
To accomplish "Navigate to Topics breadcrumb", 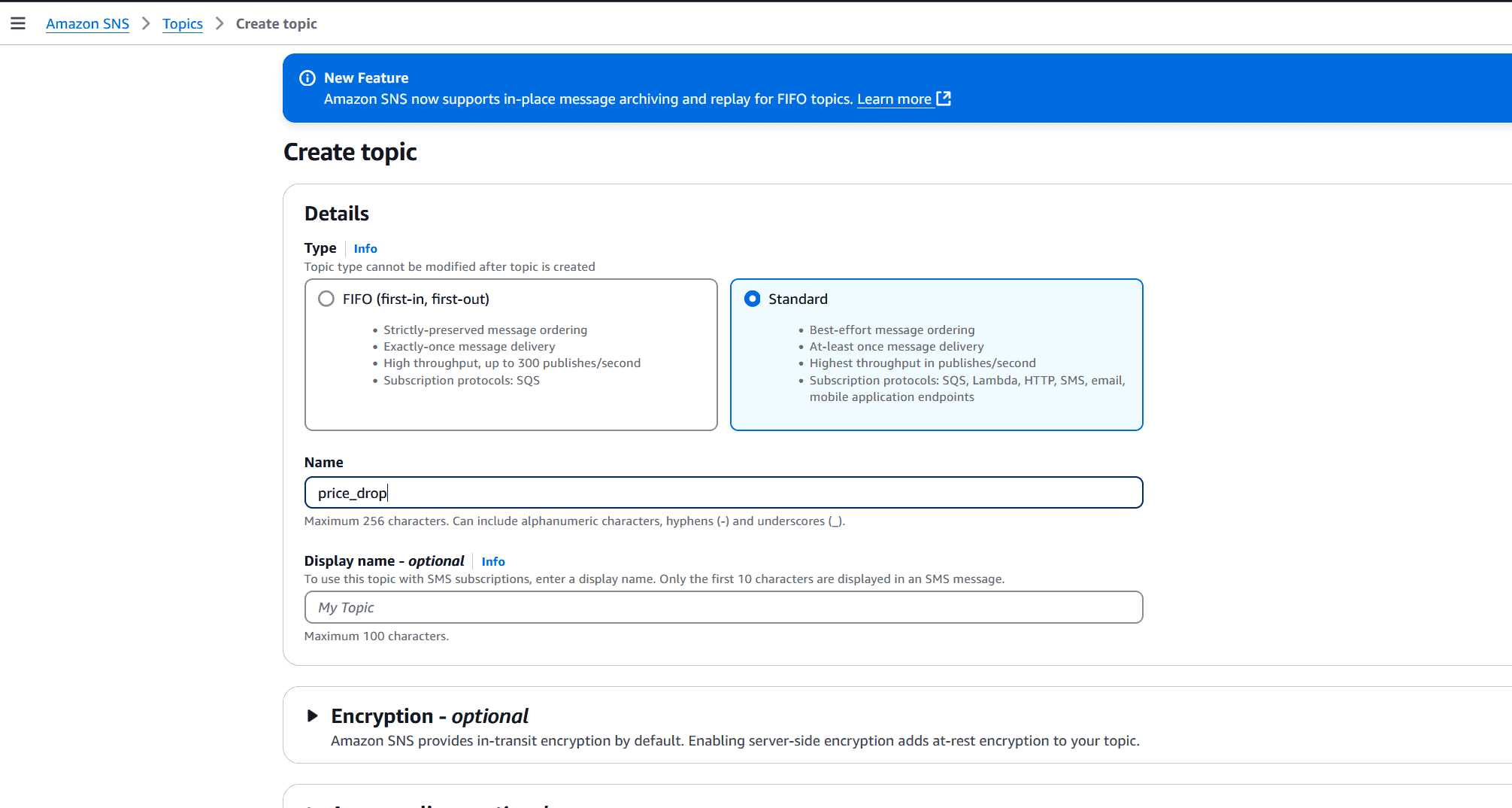I will click(183, 23).
